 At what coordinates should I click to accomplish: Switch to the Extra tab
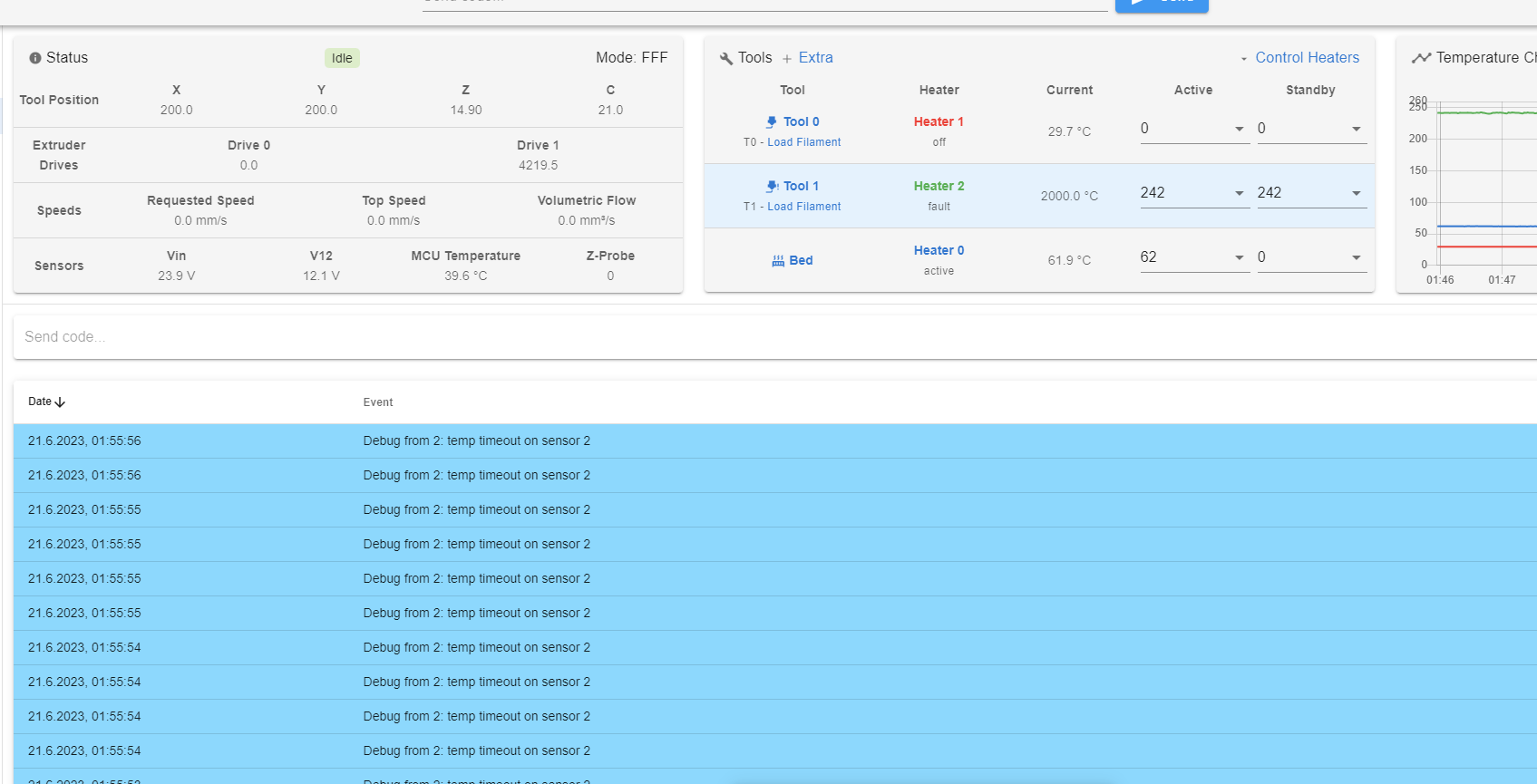tap(815, 58)
